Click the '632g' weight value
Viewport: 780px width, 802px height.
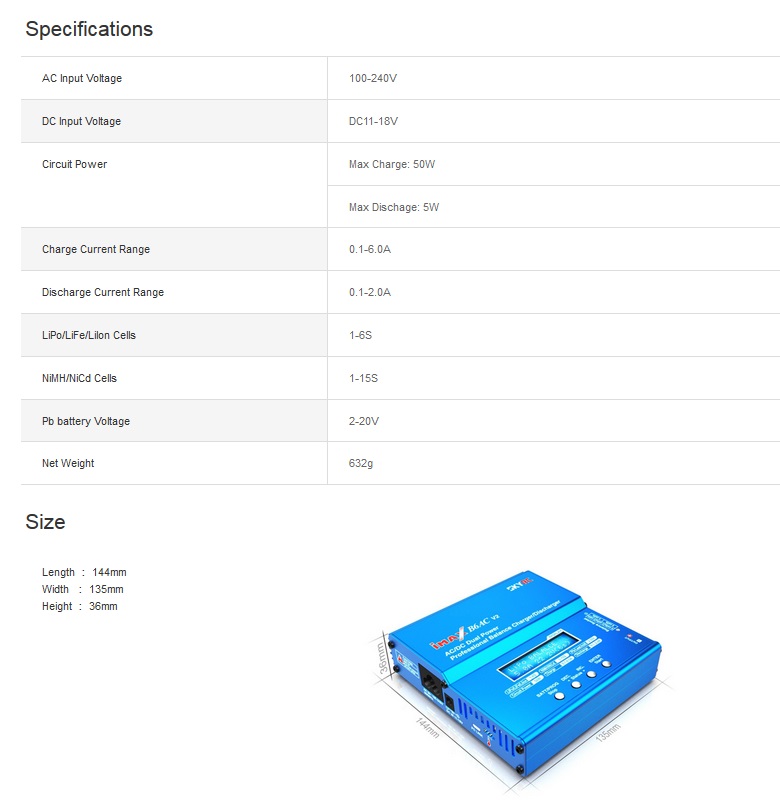(x=361, y=463)
